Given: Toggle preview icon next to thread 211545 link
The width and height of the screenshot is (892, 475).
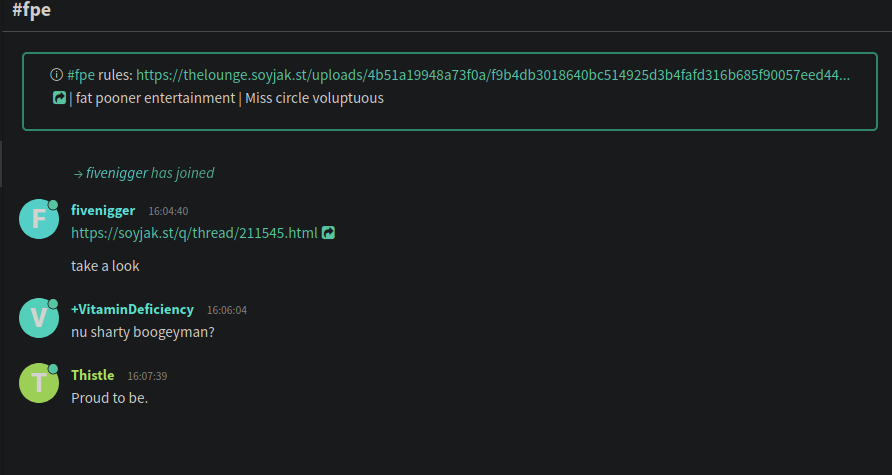Looking at the screenshot, I should pos(328,233).
